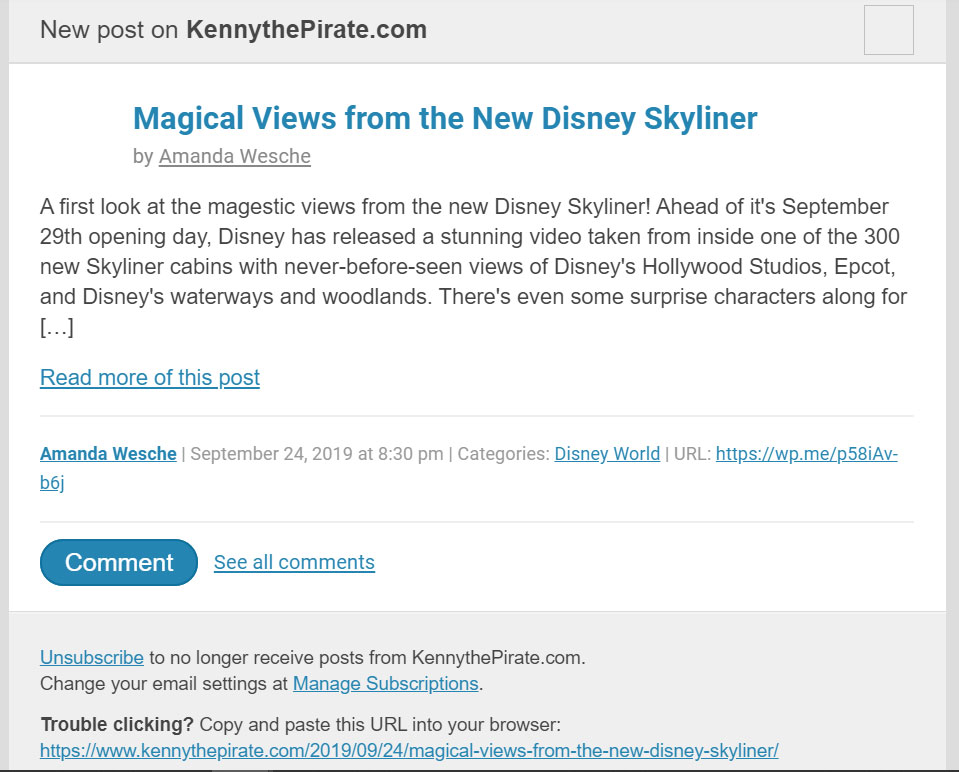This screenshot has height=772, width=959.
Task: Click the 'Trouble clicking?' bold text
Action: (117, 724)
